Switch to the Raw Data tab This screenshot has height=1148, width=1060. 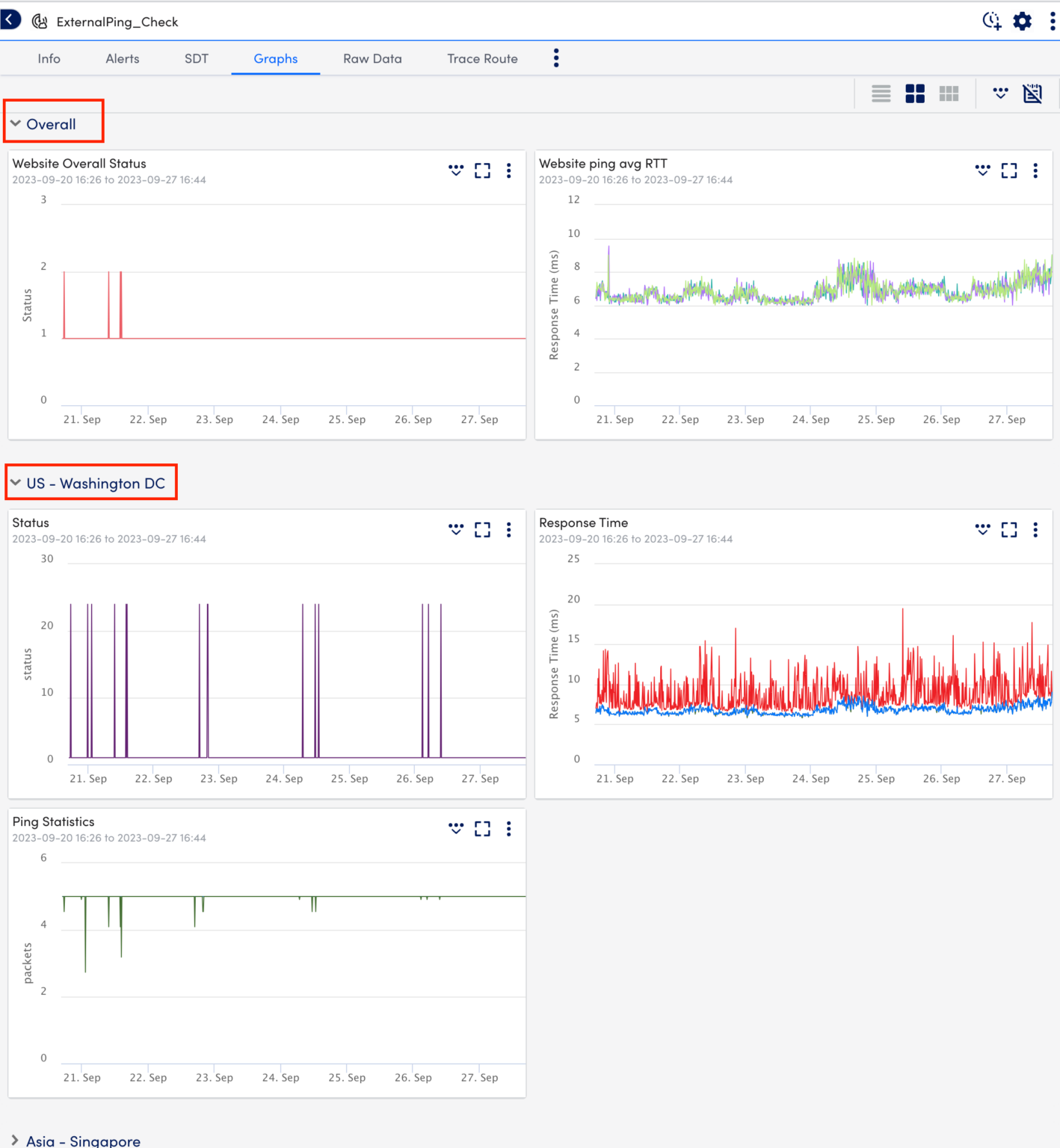tap(372, 58)
